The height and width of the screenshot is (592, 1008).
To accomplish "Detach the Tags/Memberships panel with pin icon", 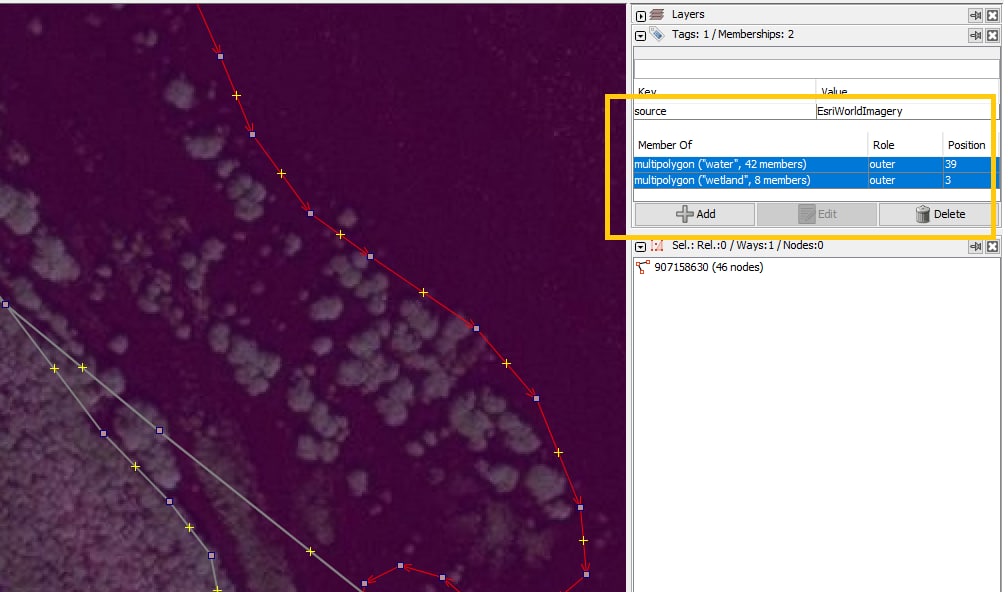I will pyautogui.click(x=975, y=35).
